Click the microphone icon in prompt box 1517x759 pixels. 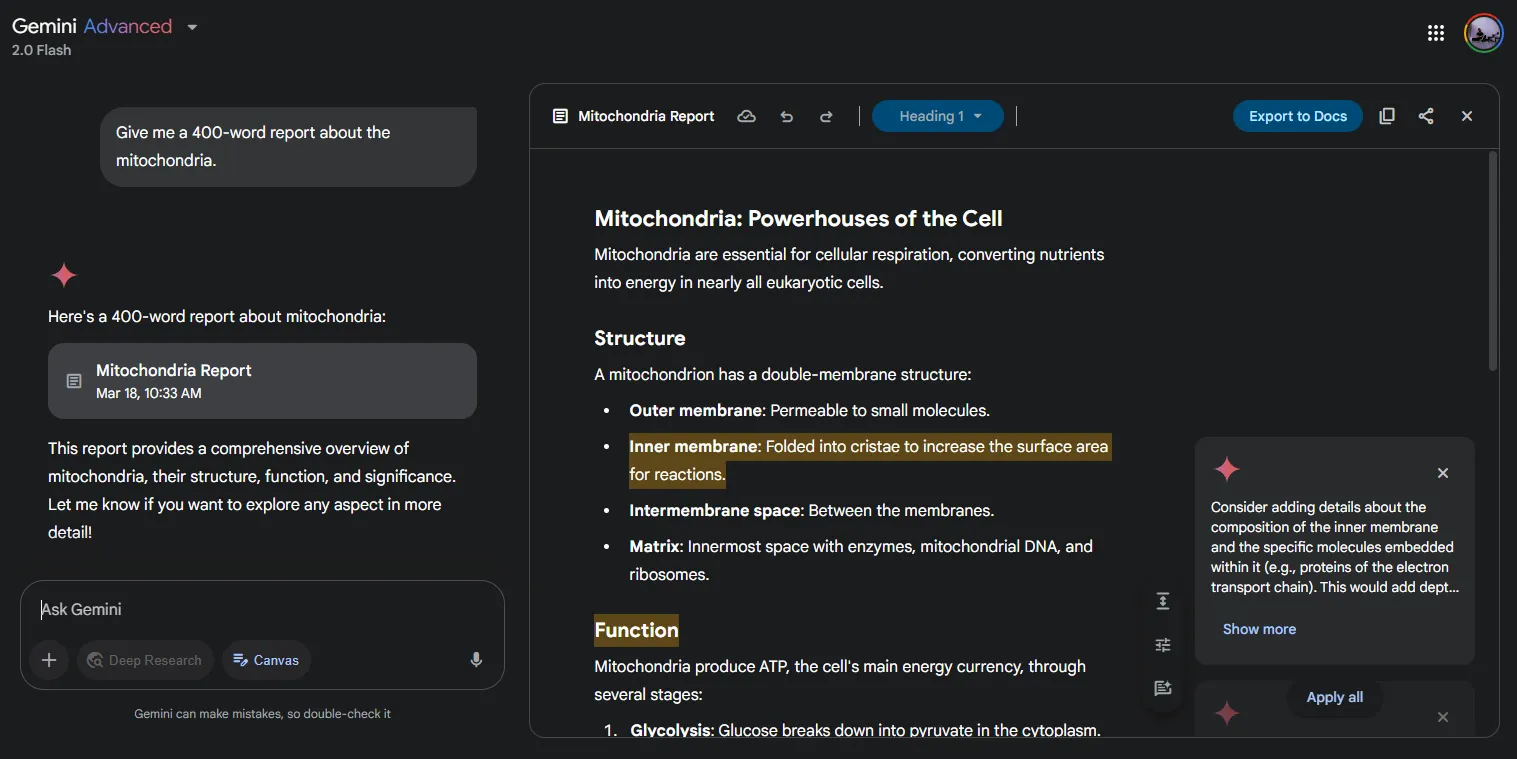coord(476,660)
